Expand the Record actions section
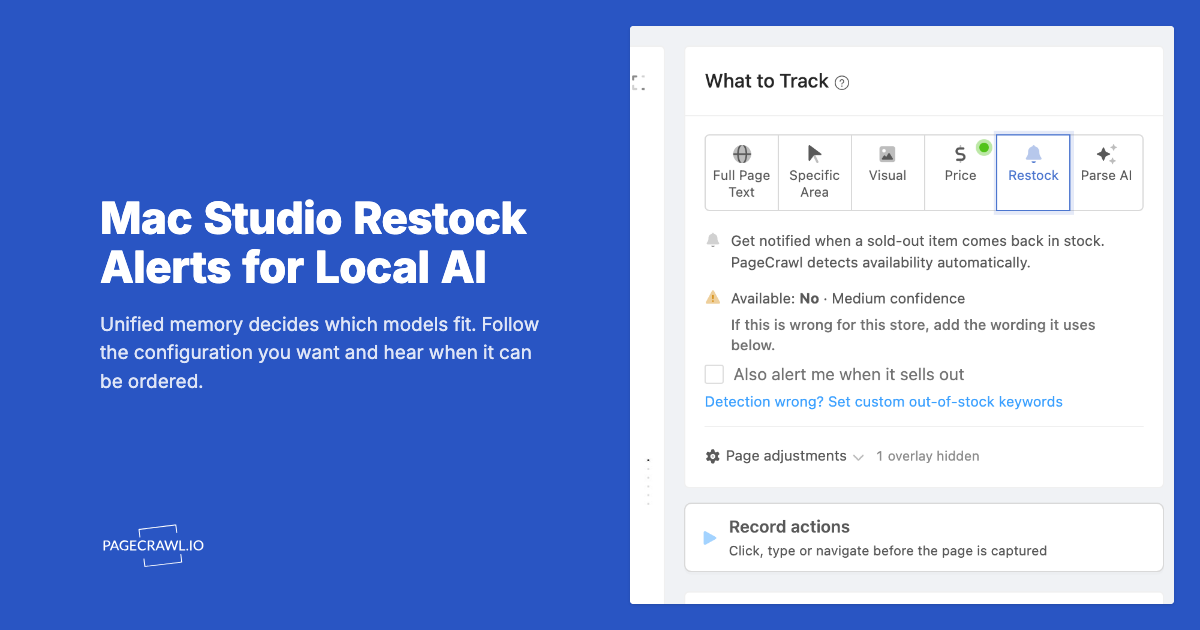The image size is (1200, 630). tap(924, 537)
